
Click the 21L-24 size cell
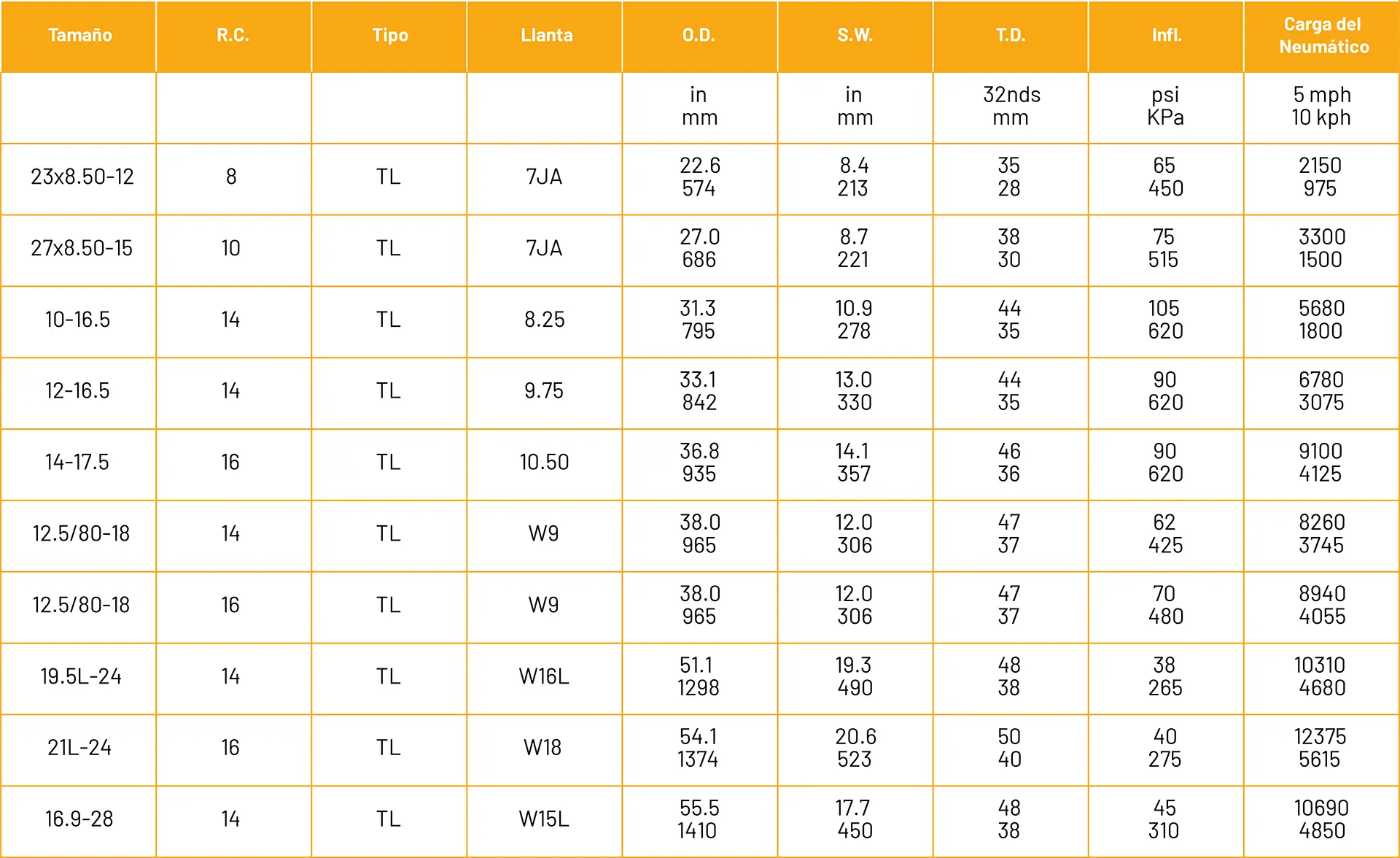[79, 748]
